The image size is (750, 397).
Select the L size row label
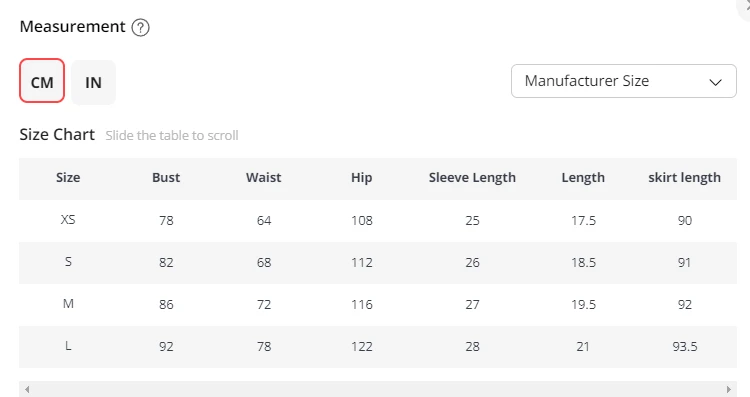coord(68,346)
